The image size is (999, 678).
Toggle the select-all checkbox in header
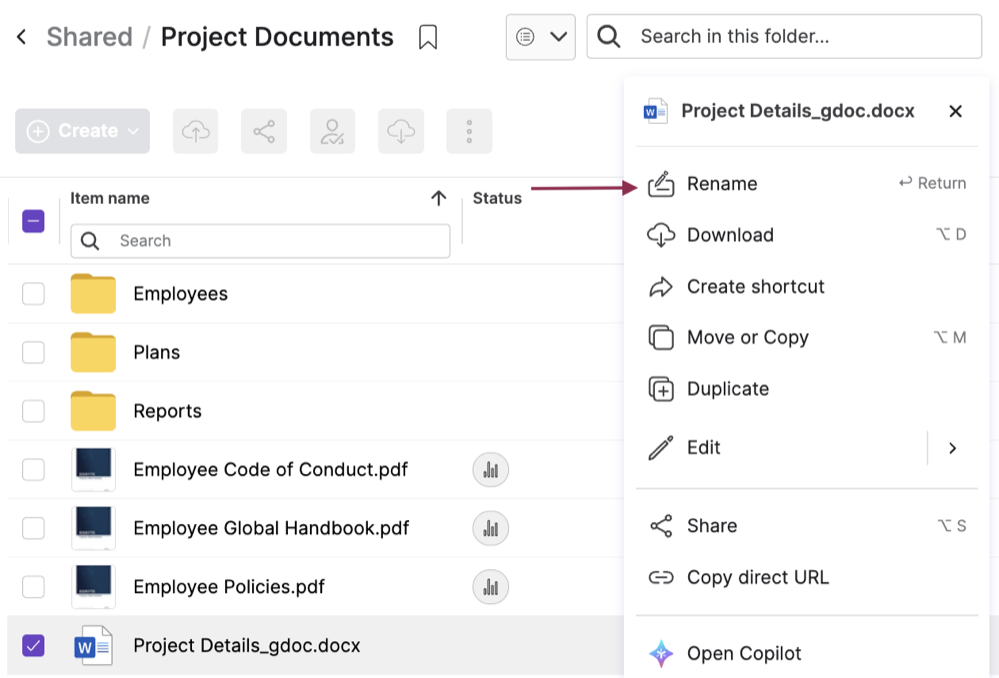[x=34, y=221]
